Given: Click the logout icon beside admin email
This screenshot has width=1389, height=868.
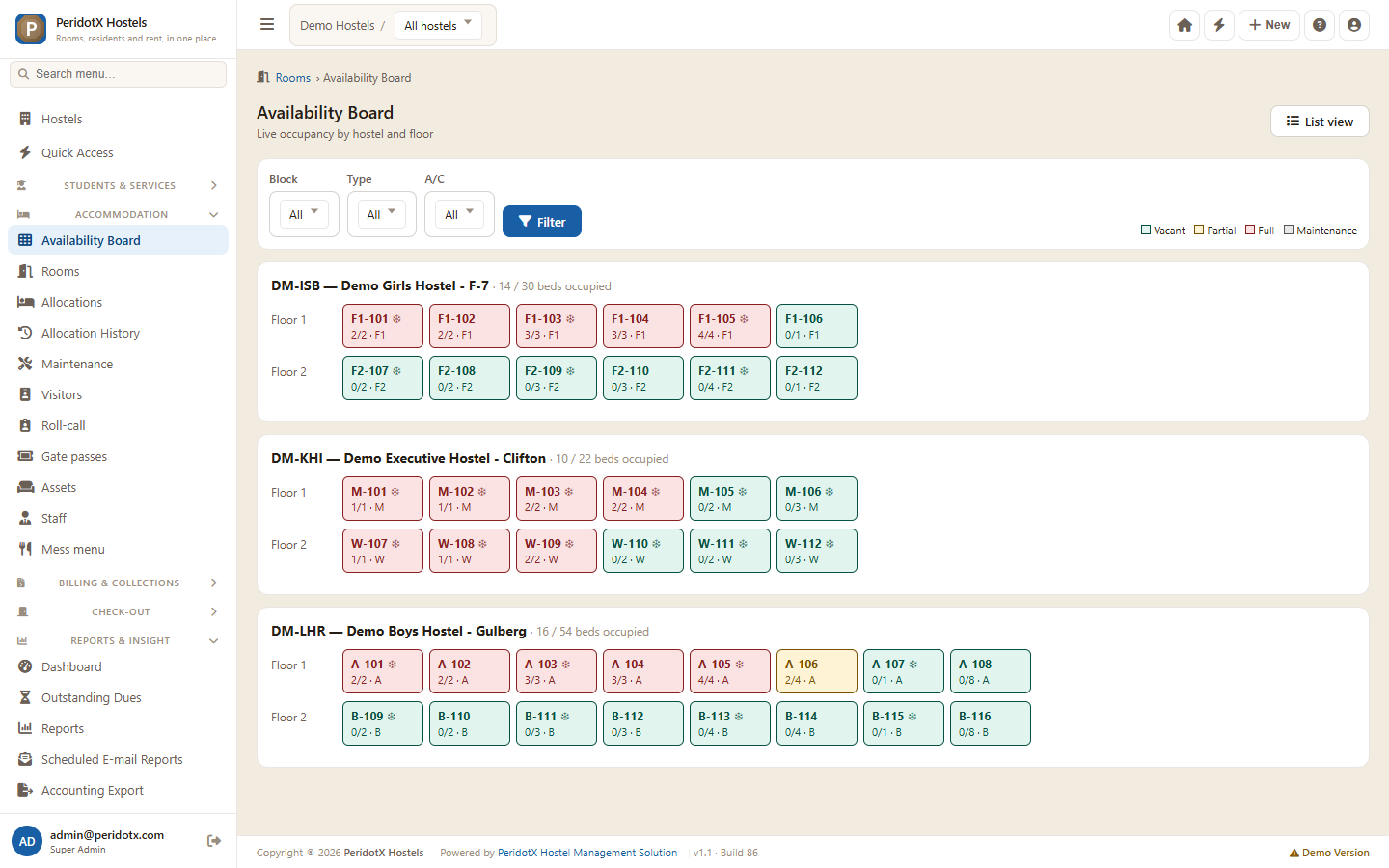Looking at the screenshot, I should (x=214, y=841).
